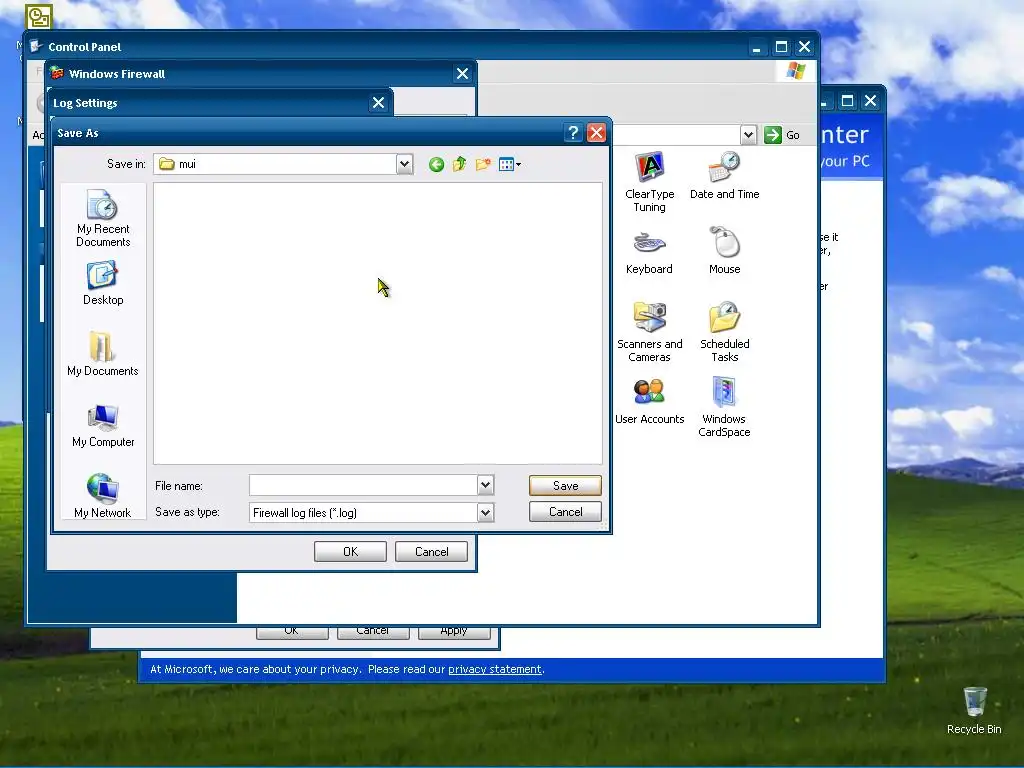Open ClearType Tuning in Control Panel

coord(649,182)
